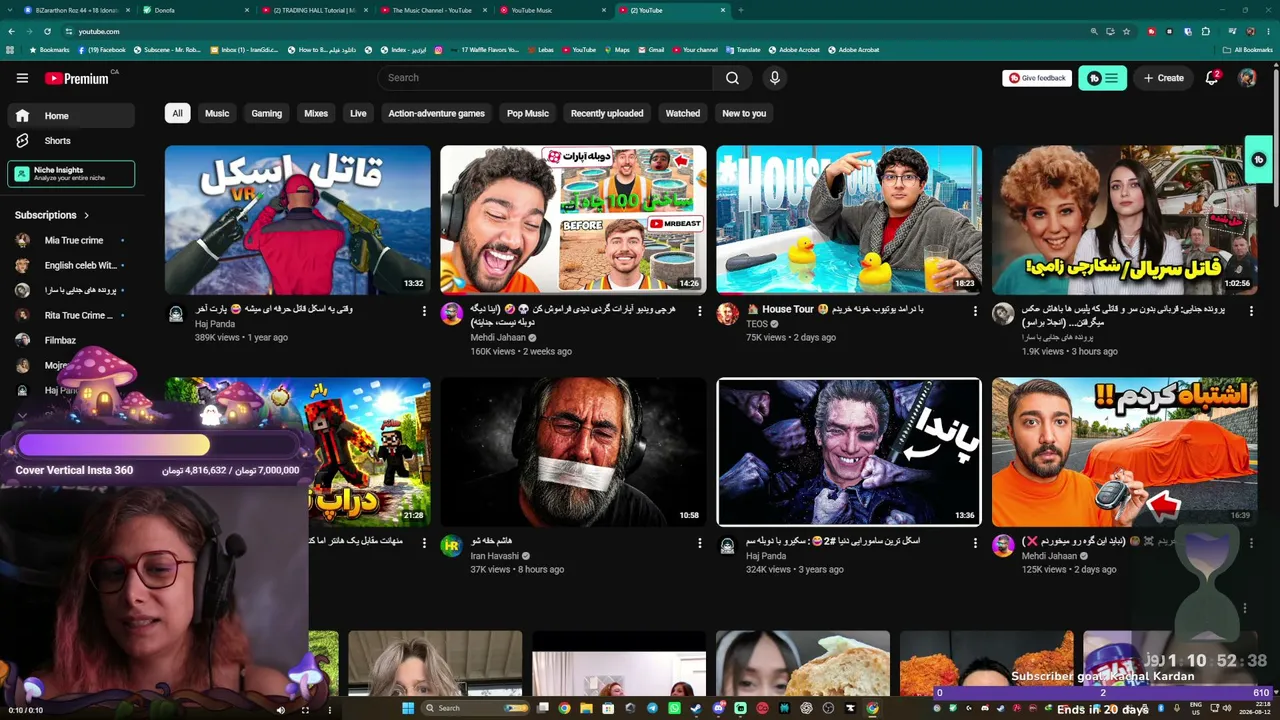Play the 1:02:56 true crime video thumbnail

(x=1125, y=220)
